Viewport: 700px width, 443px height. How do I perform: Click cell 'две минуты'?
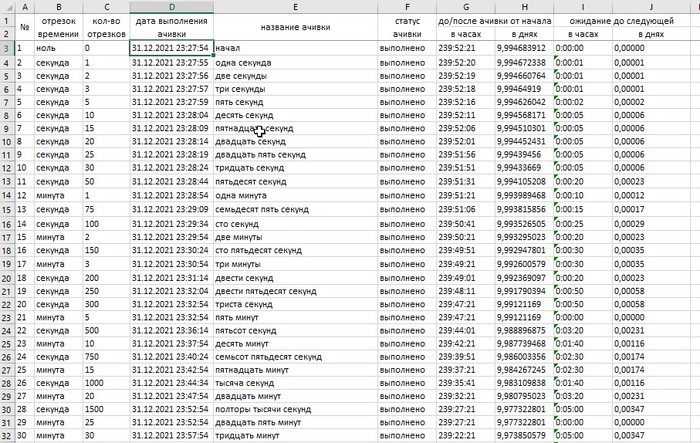click(296, 237)
